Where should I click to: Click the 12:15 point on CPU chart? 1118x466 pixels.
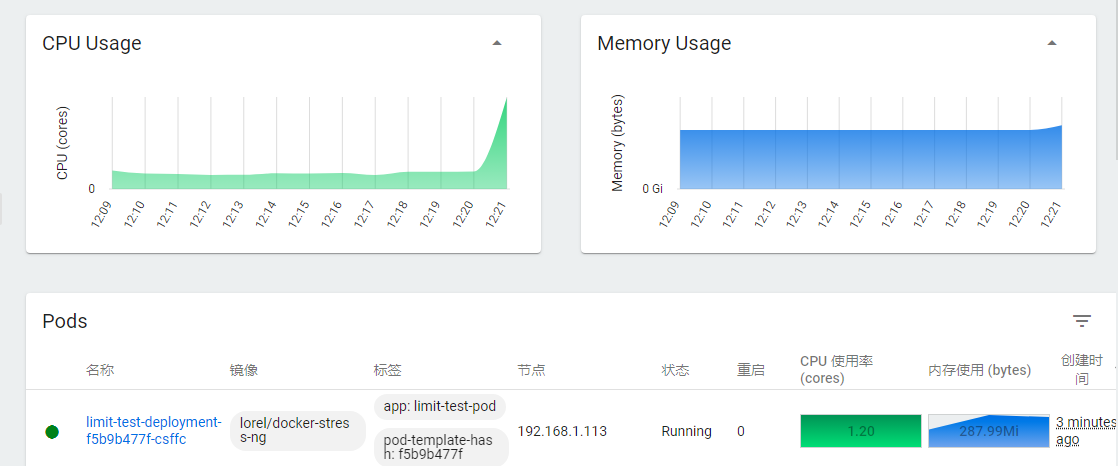[x=309, y=181]
